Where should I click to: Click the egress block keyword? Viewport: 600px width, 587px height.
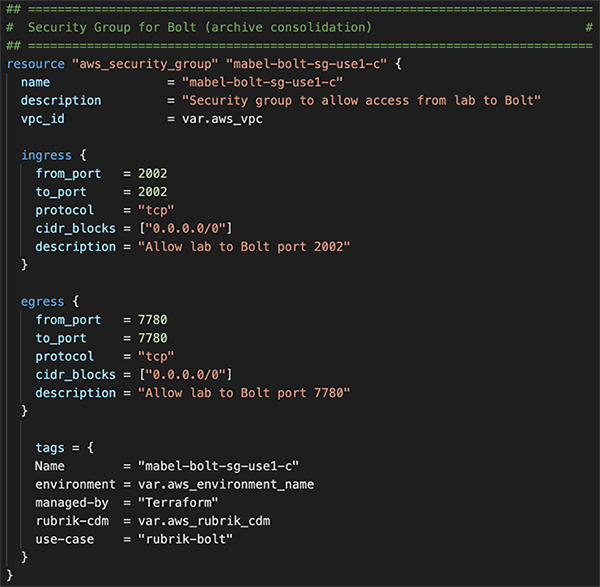[42, 302]
